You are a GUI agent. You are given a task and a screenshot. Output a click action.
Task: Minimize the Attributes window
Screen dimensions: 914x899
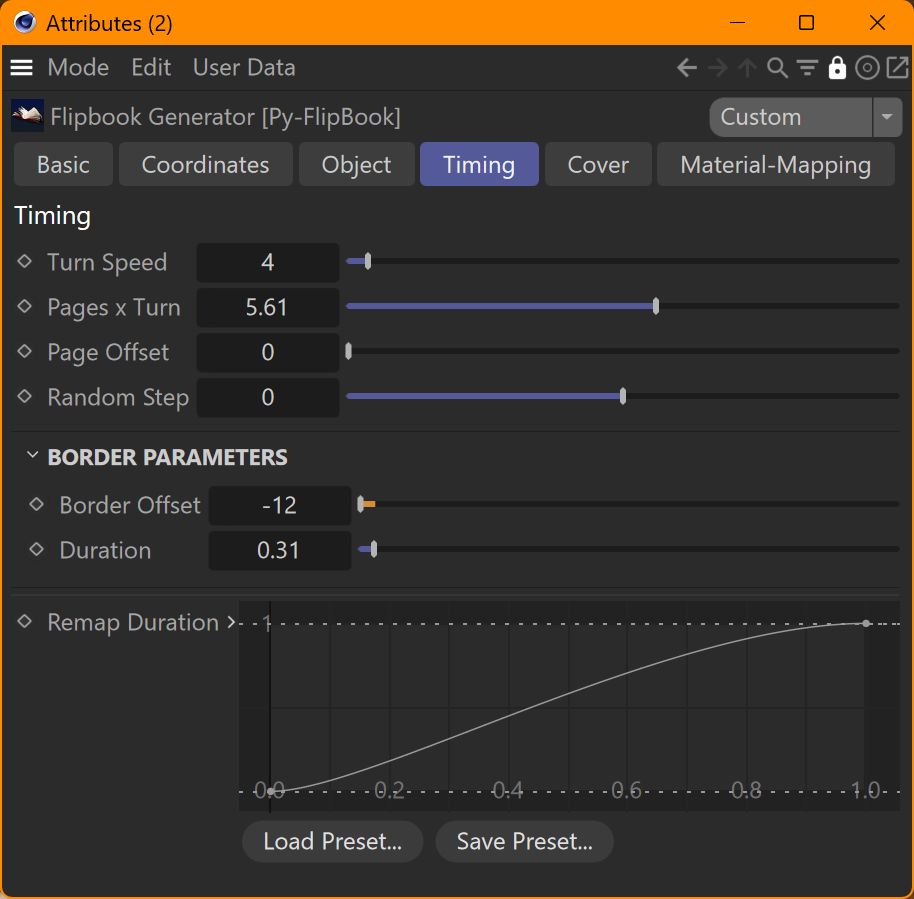pyautogui.click(x=737, y=23)
